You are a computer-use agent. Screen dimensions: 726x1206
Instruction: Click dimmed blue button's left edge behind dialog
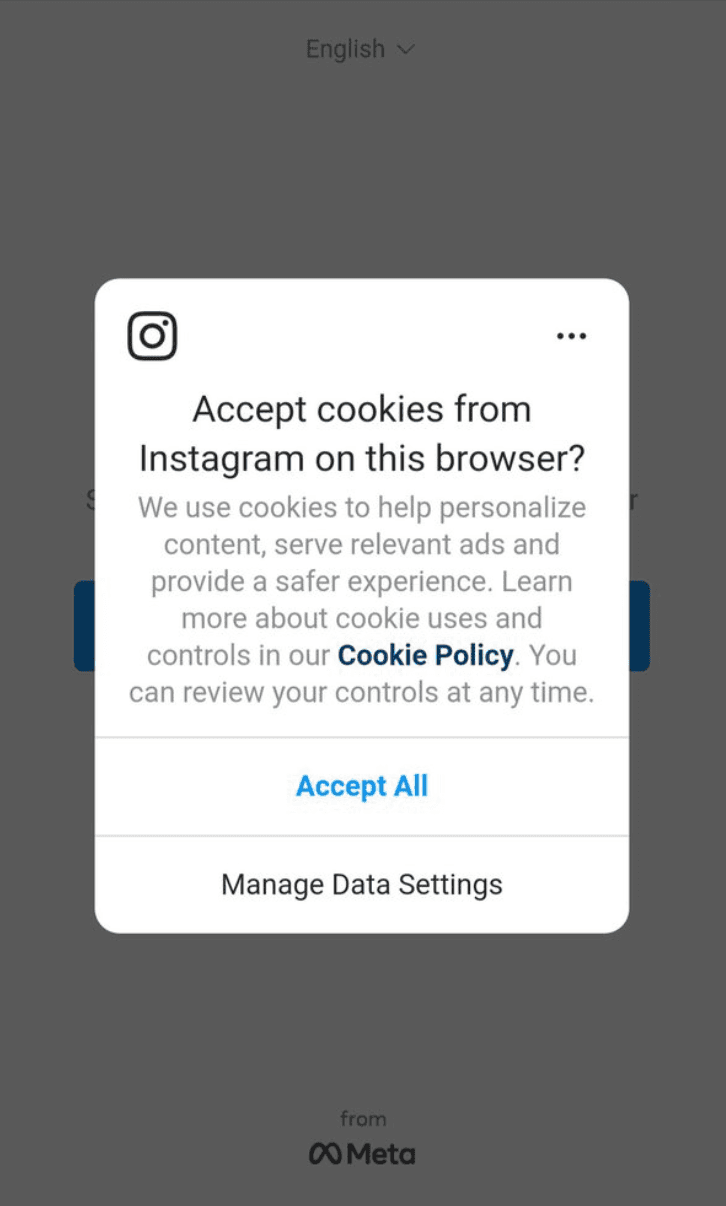click(x=84, y=626)
